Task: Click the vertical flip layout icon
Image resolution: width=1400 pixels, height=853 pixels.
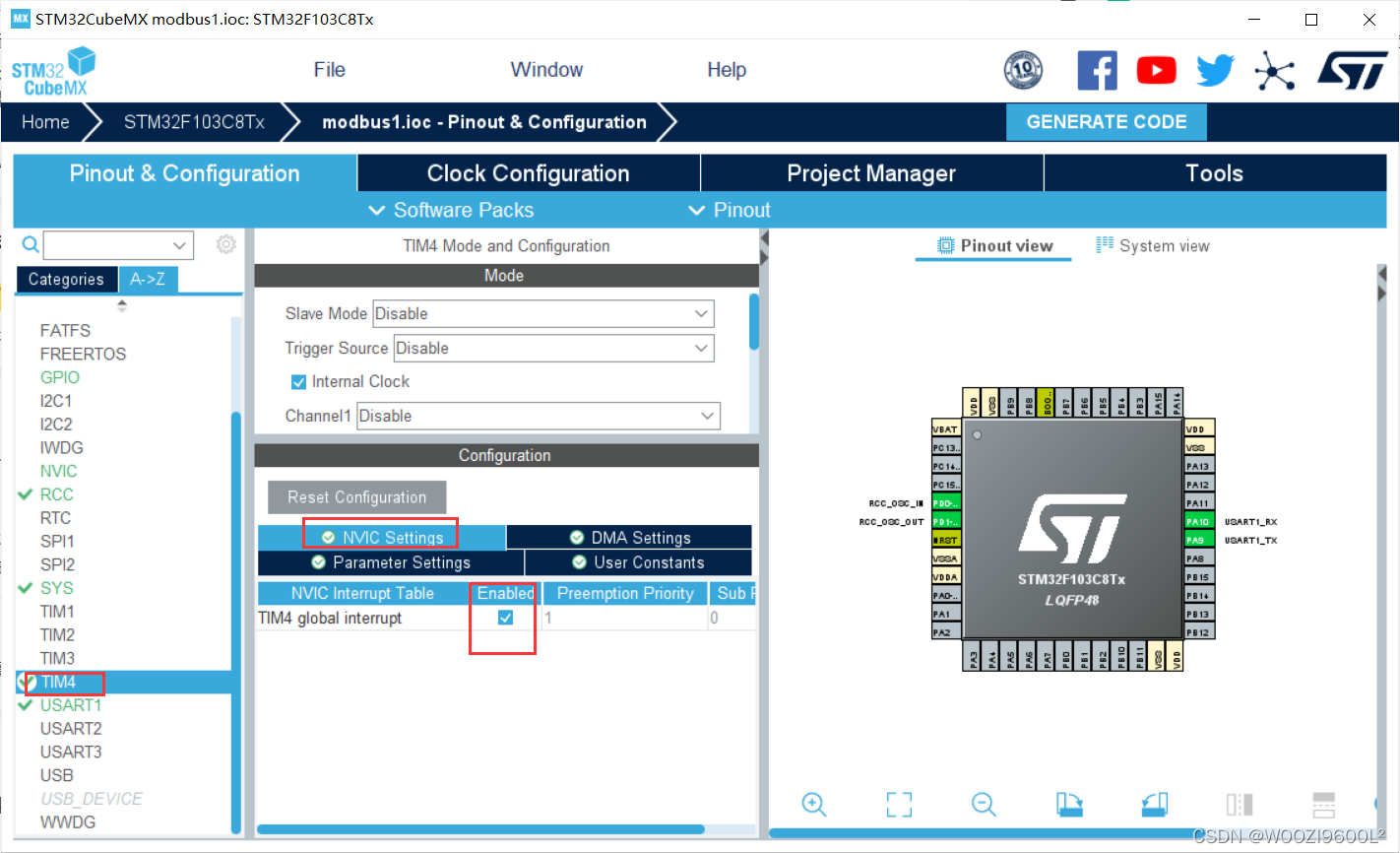Action: (1324, 804)
